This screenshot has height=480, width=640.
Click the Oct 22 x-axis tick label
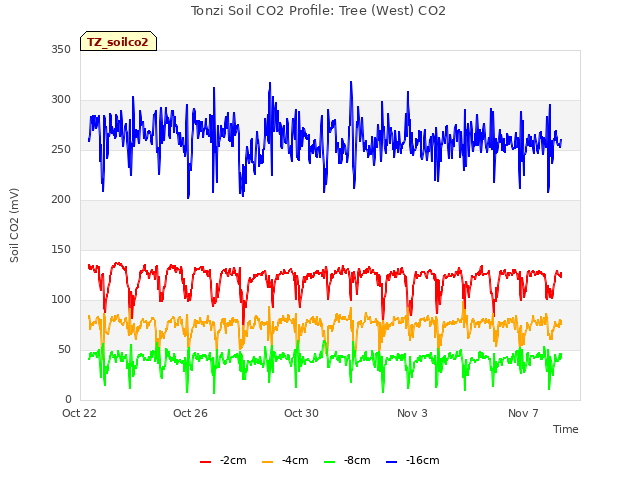tap(79, 413)
